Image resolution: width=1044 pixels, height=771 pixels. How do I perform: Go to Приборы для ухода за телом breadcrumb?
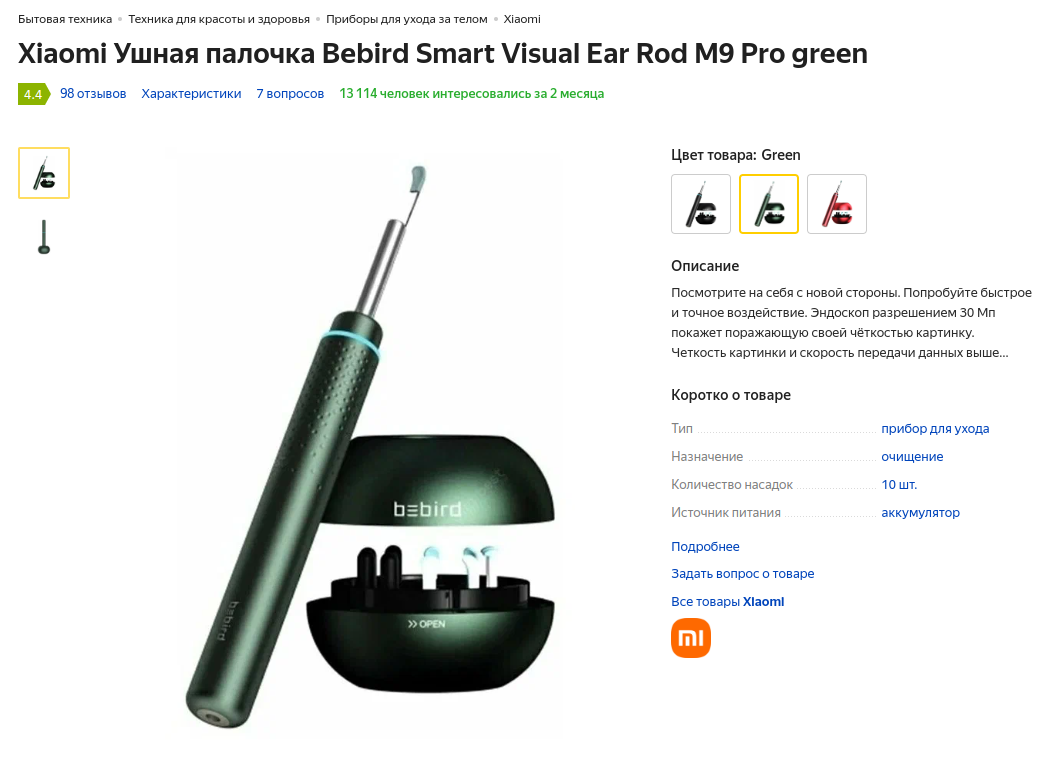(x=407, y=19)
